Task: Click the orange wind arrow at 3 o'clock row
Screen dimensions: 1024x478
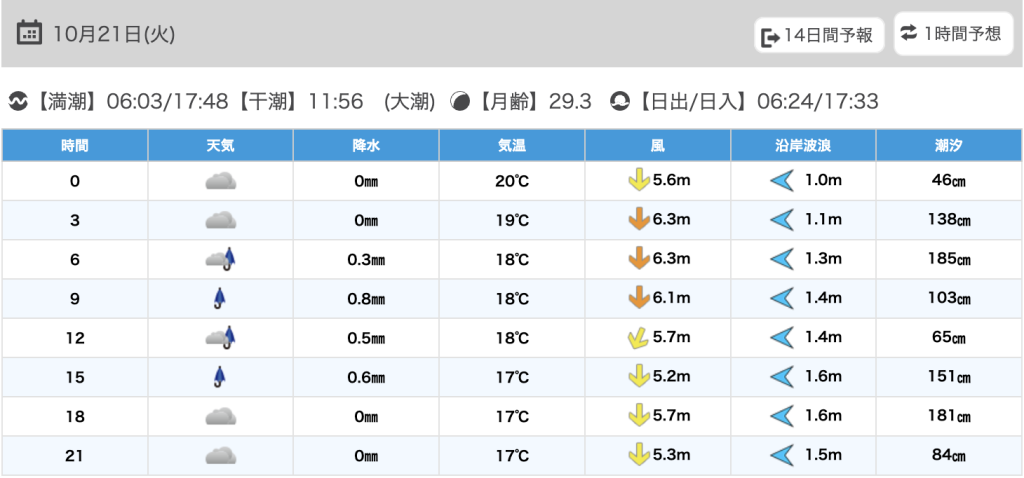Action: click(636, 220)
